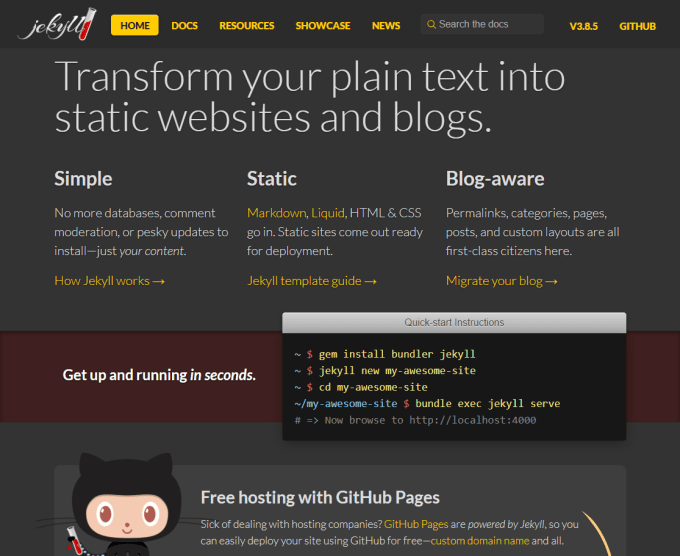Click the 'http://localhost:4000' comment line

pos(415,420)
